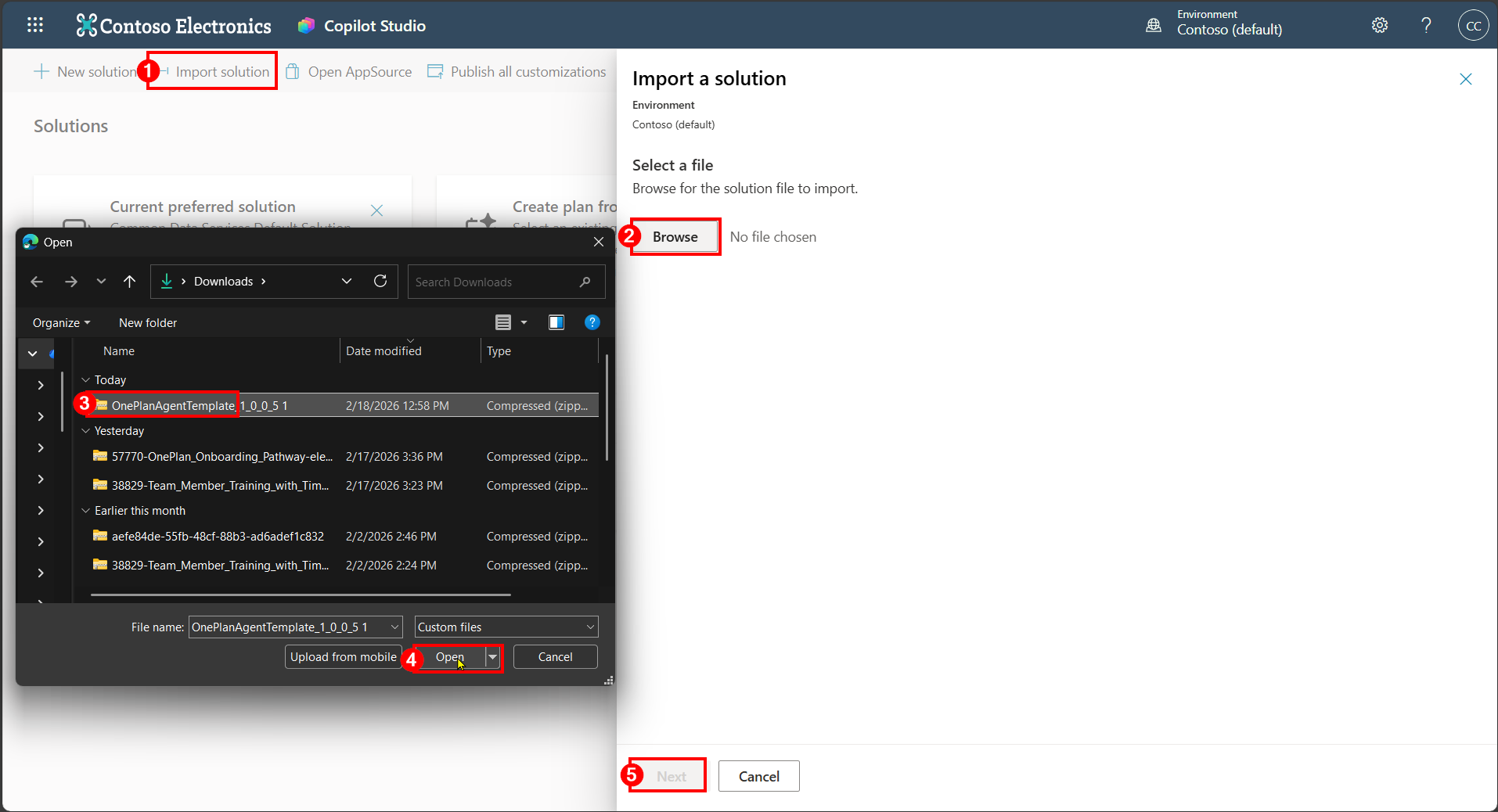Click New folder
This screenshot has width=1498, height=812.
148,322
